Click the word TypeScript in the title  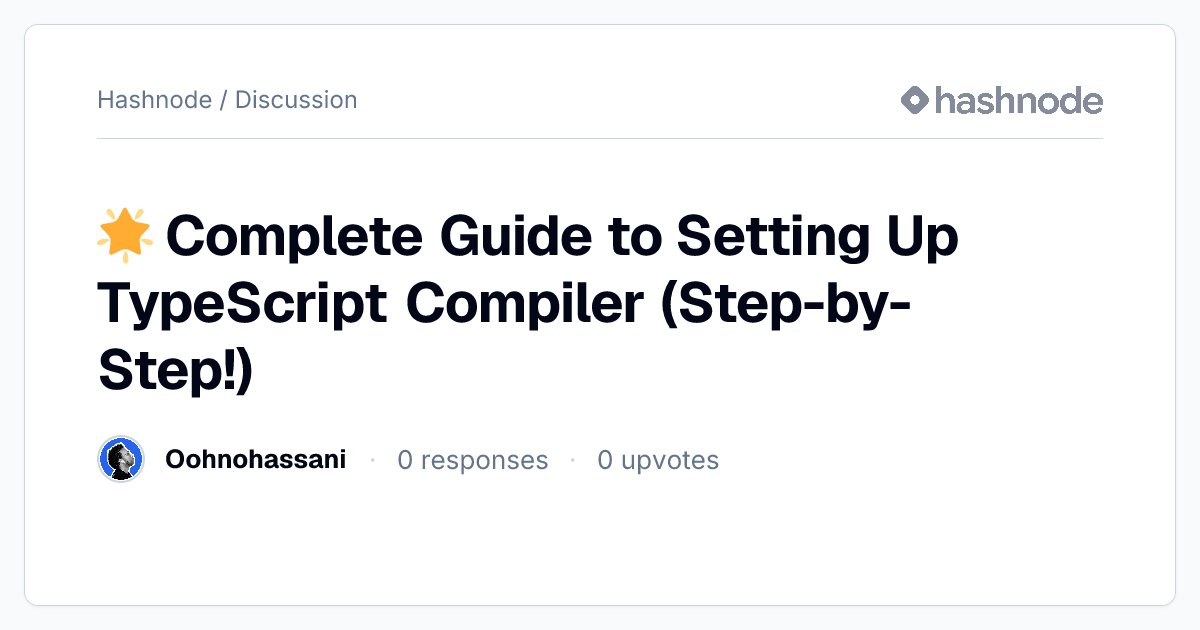[x=243, y=303]
